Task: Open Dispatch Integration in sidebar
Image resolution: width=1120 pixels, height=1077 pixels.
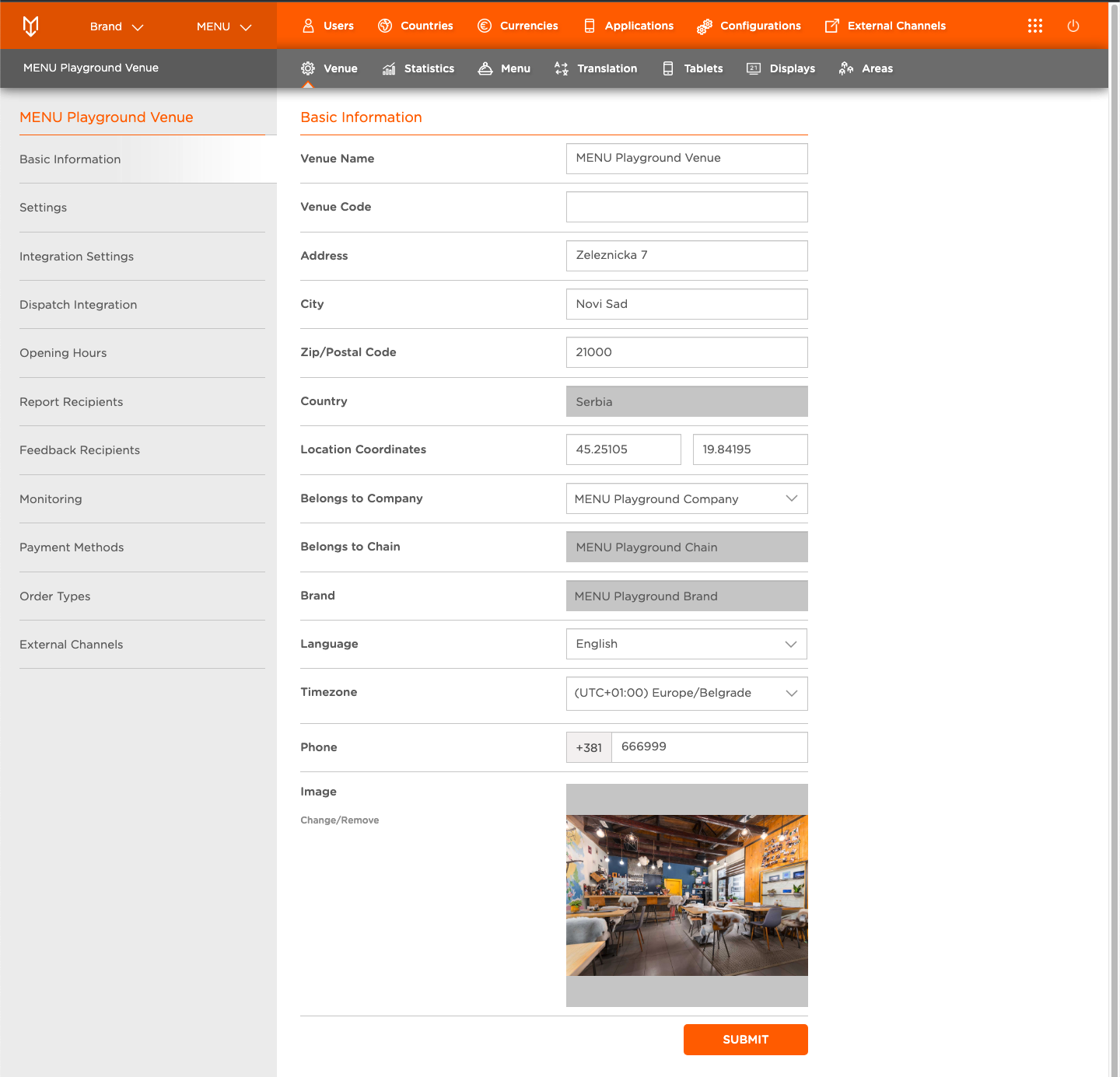Action: [x=142, y=305]
